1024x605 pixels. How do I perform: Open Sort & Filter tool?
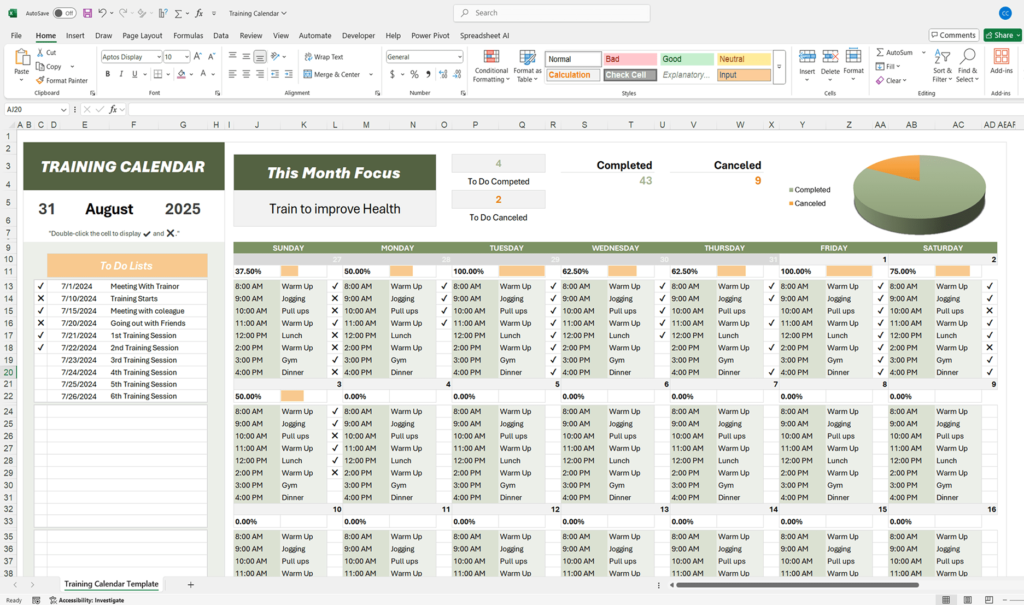pyautogui.click(x=942, y=57)
